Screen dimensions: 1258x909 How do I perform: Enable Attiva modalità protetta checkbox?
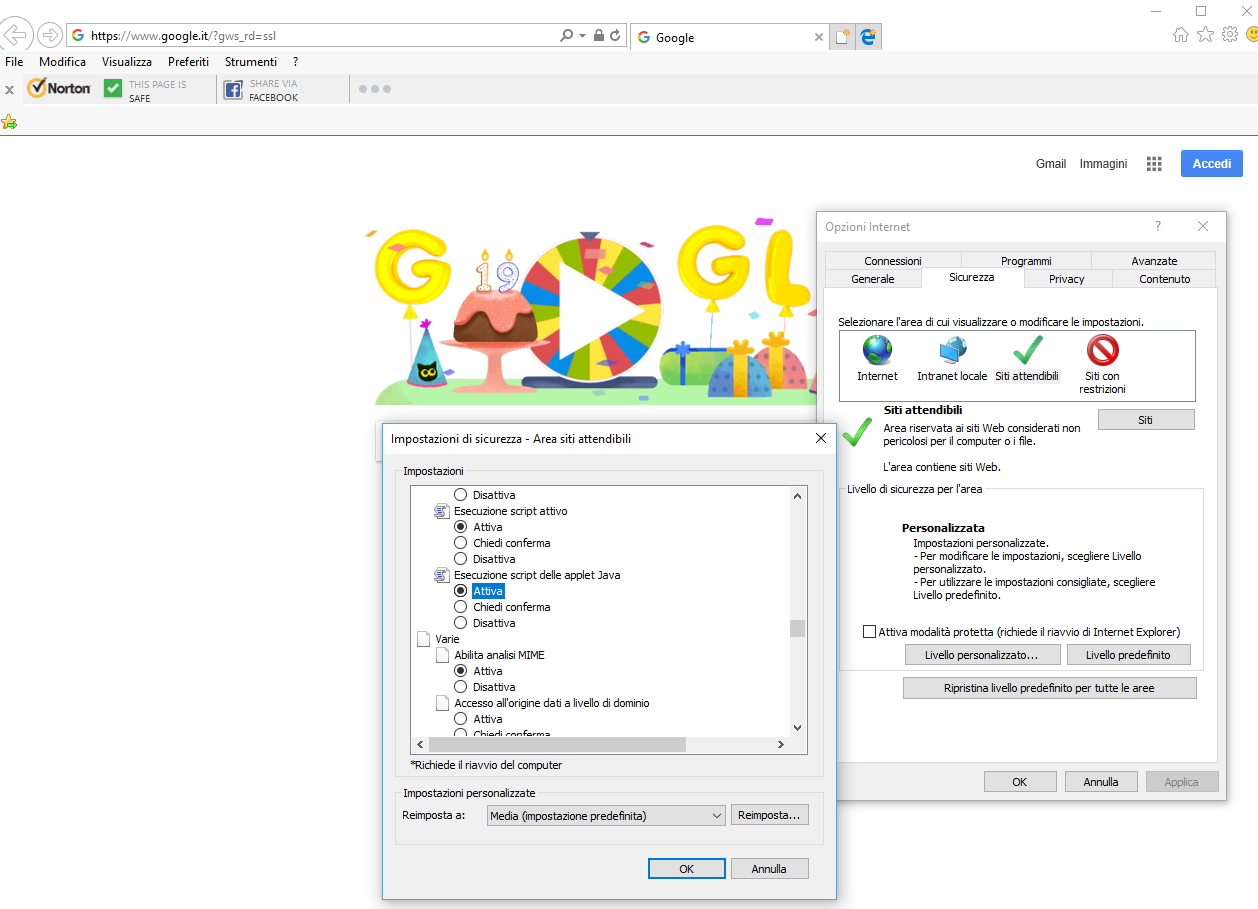(x=869, y=632)
